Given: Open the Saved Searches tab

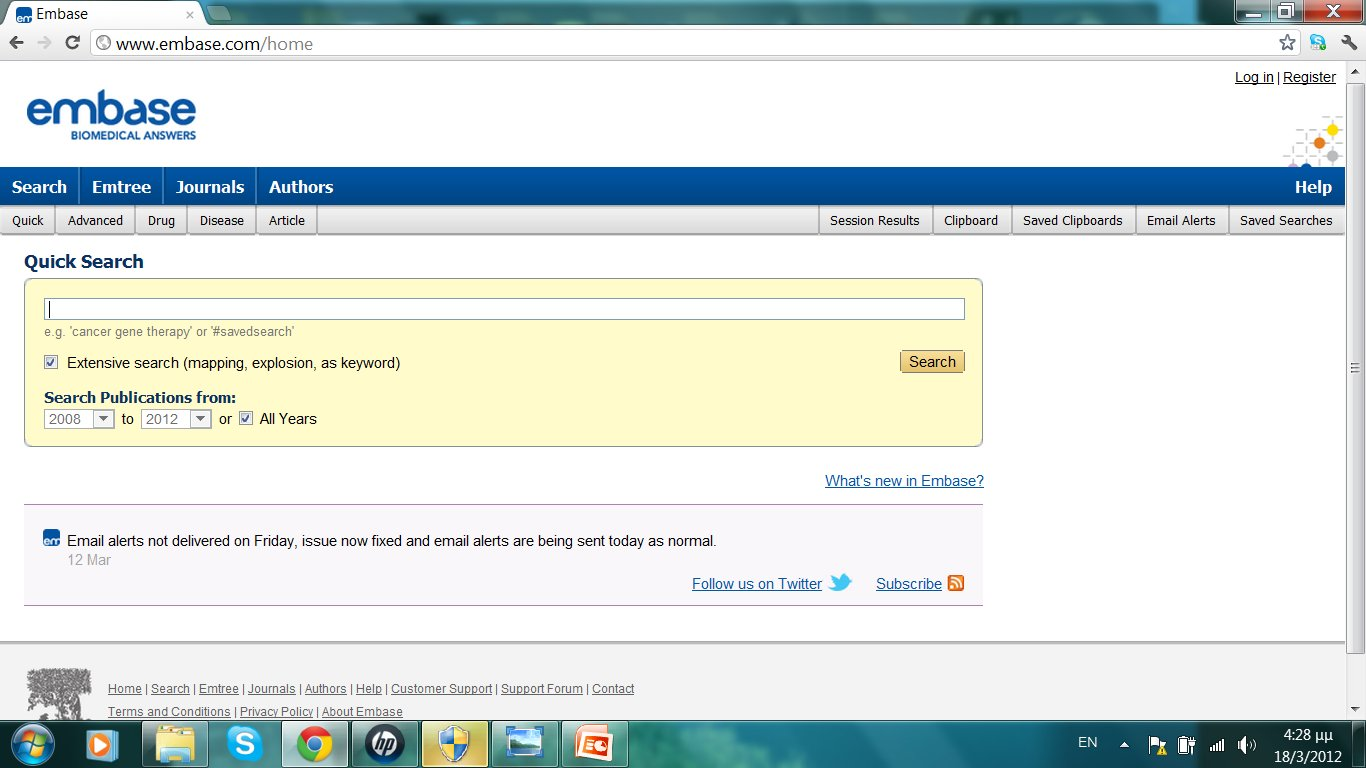Looking at the screenshot, I should tap(1286, 220).
